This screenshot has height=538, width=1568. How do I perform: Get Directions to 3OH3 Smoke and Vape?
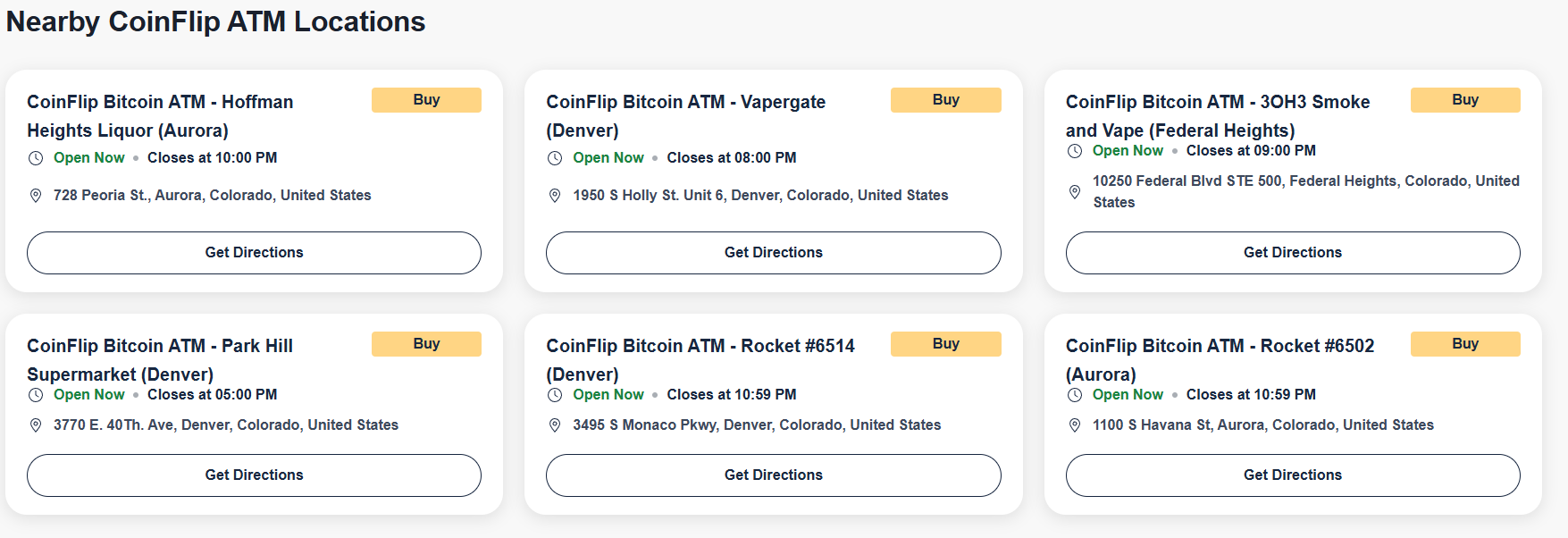1292,253
